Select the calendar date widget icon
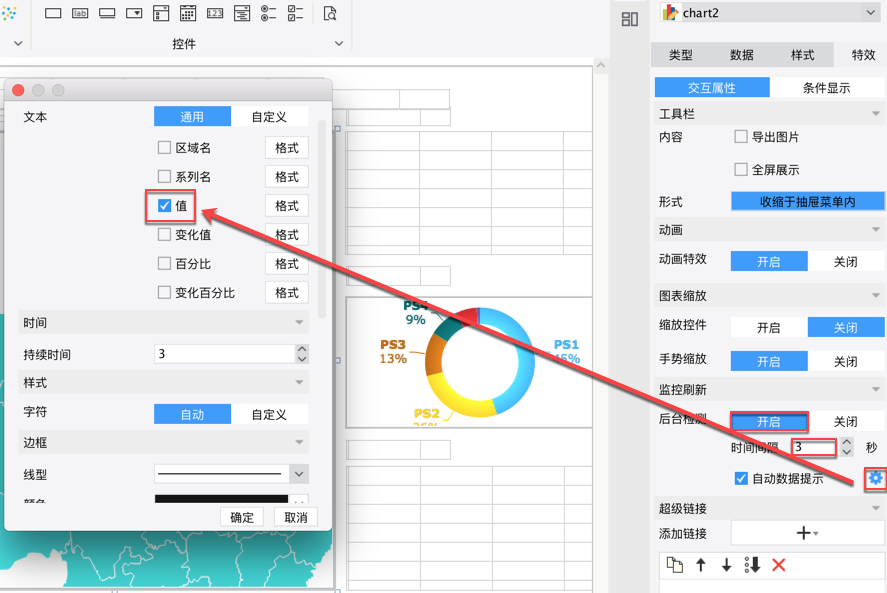The image size is (887, 593). pos(188,13)
